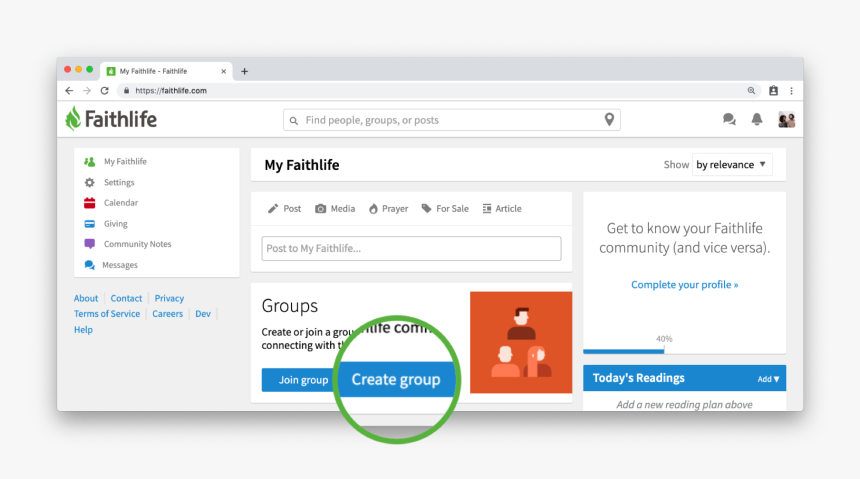Click the lock icon in the address bar

pos(126,91)
